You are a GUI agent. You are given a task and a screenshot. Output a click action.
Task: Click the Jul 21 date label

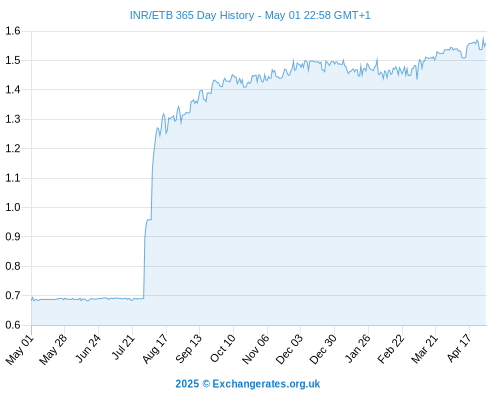coord(123,347)
